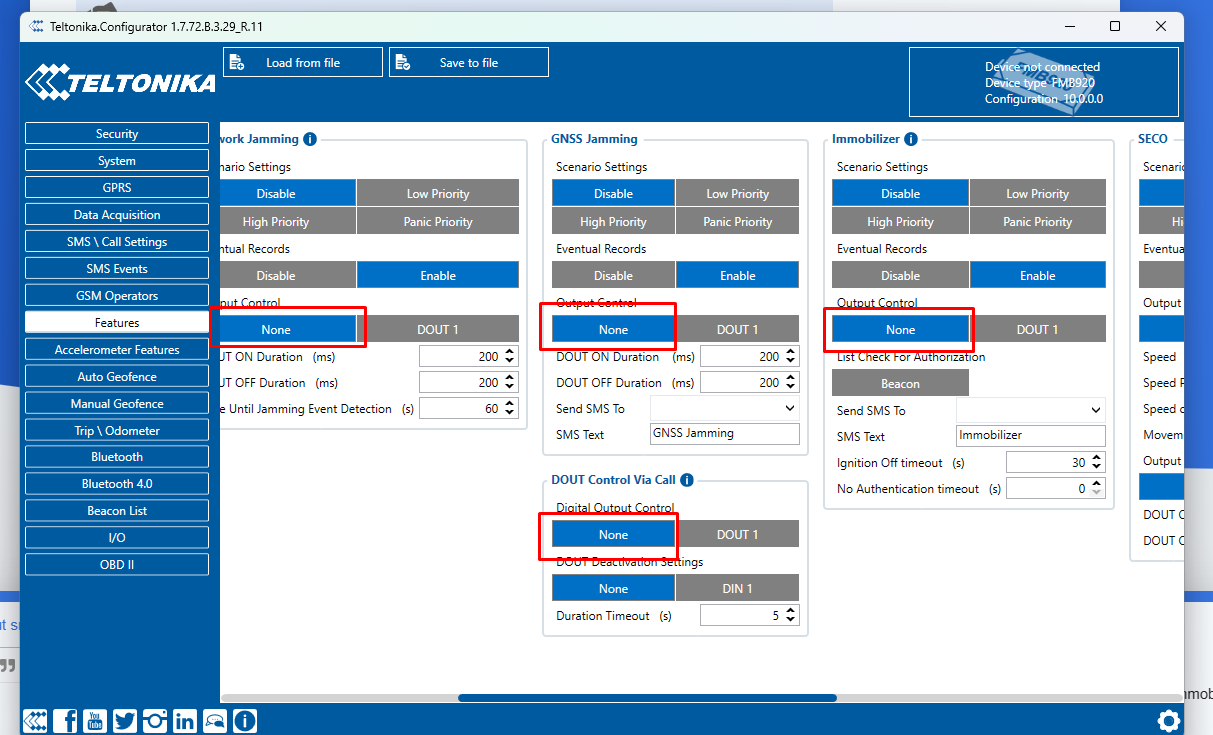Open Bluetooth 4.0 in sidebar
Viewport: 1213px width, 735px height.
click(x=117, y=484)
